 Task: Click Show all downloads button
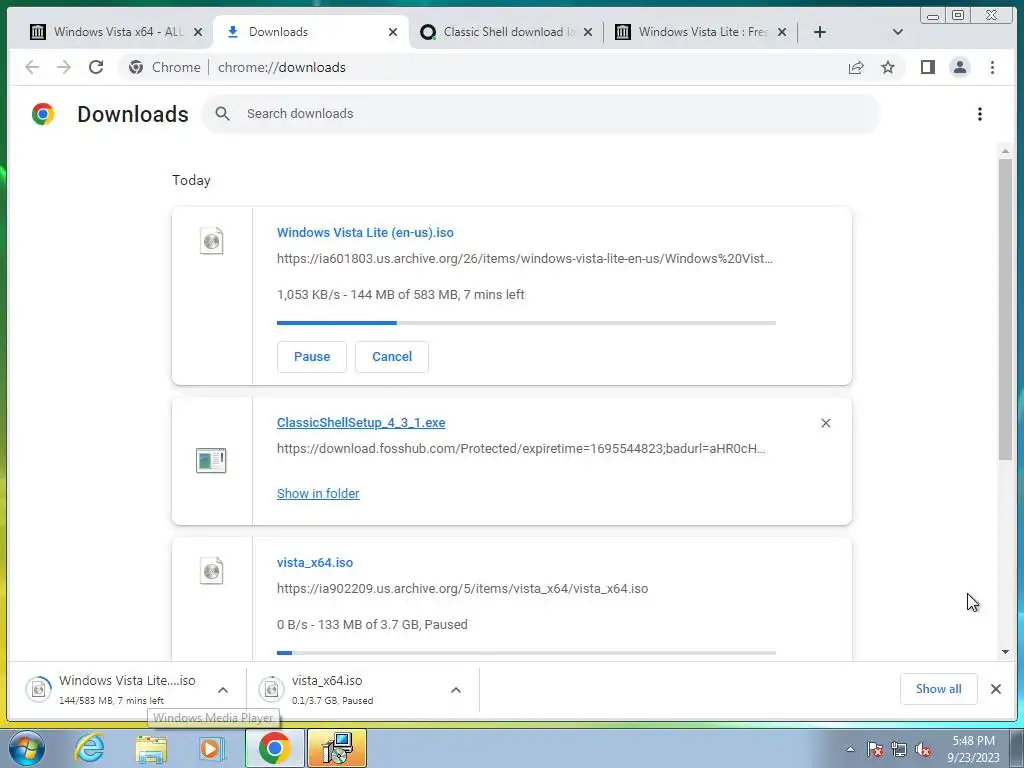pyautogui.click(x=938, y=689)
